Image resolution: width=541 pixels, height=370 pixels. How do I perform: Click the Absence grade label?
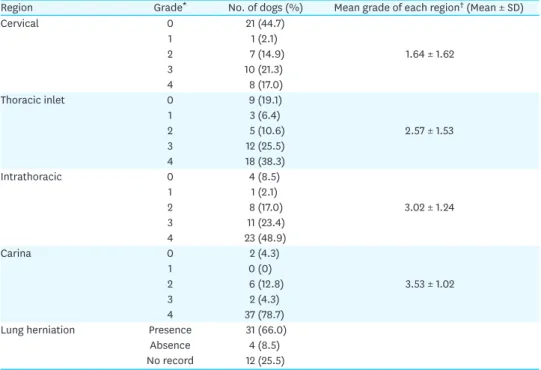coord(170,345)
